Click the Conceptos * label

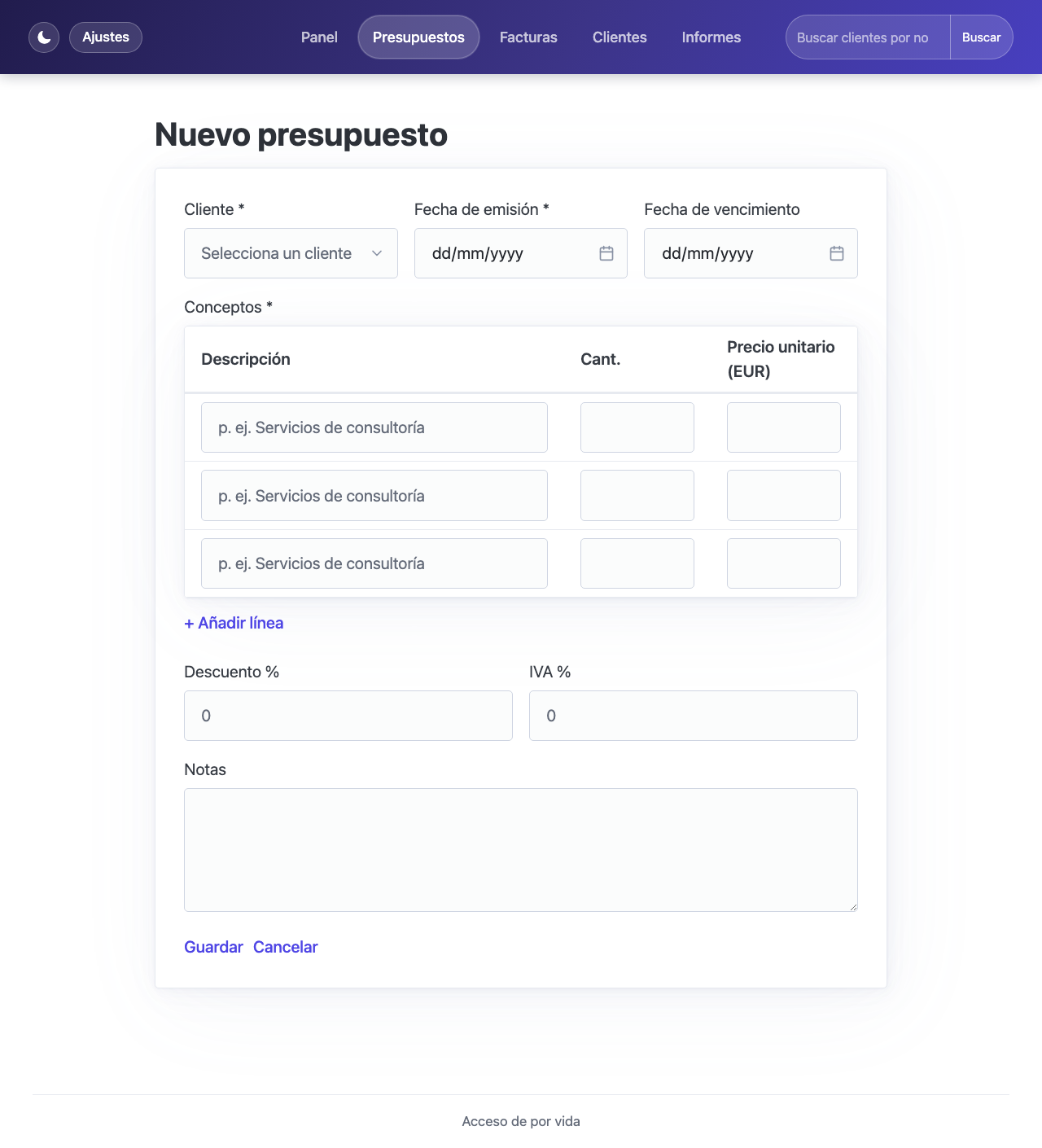click(x=228, y=307)
